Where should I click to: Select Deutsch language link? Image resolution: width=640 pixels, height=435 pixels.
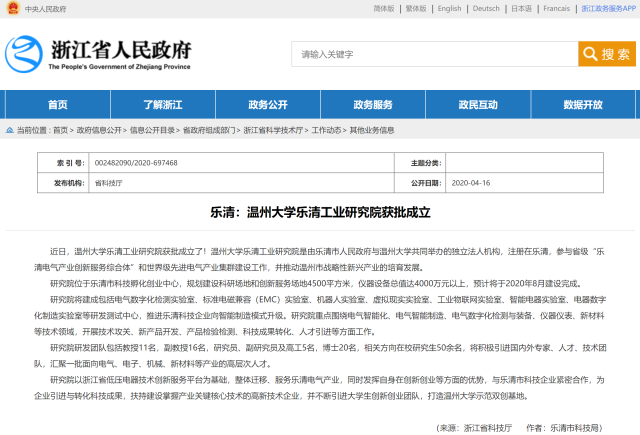(x=486, y=9)
